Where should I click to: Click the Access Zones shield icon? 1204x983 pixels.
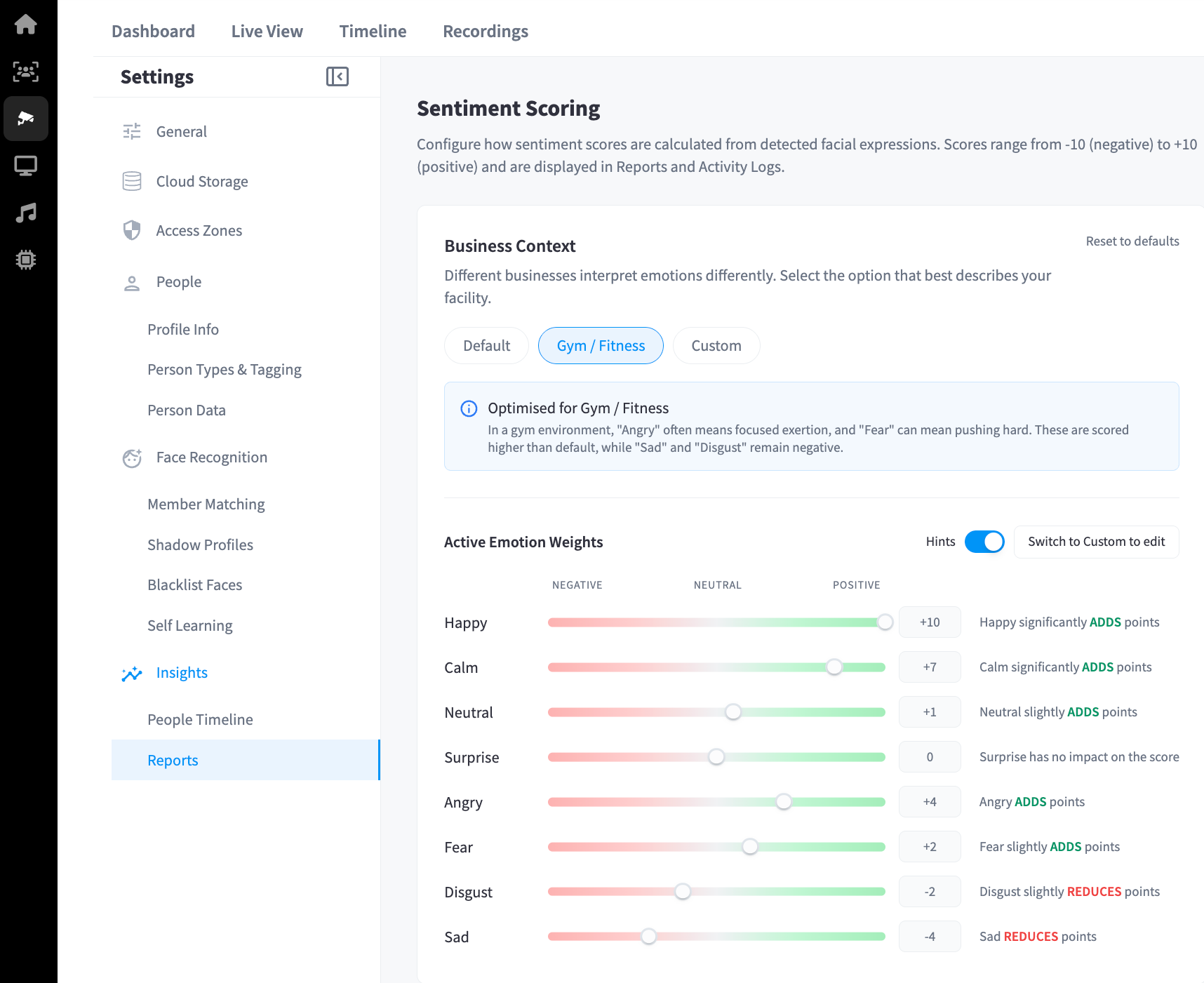tap(132, 230)
